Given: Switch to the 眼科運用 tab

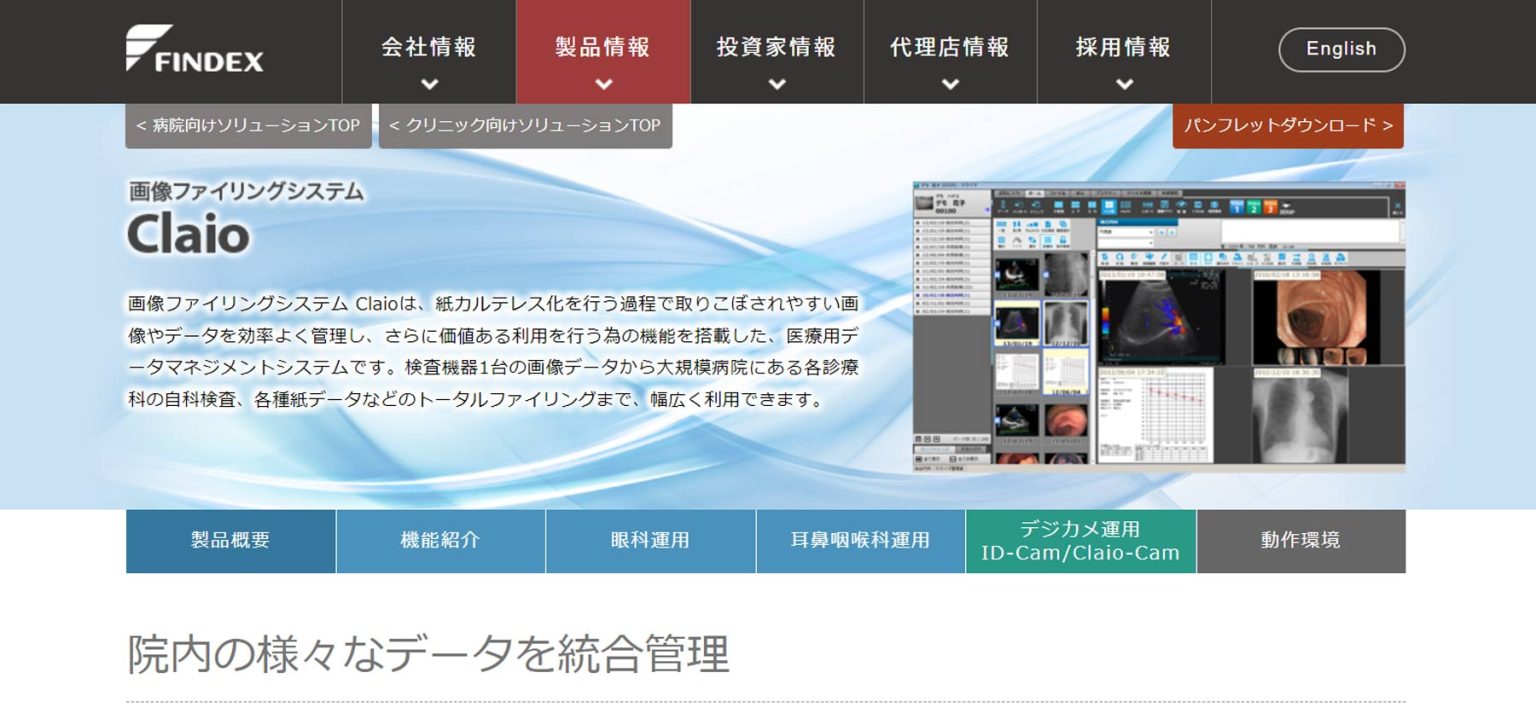Looking at the screenshot, I should pos(650,540).
